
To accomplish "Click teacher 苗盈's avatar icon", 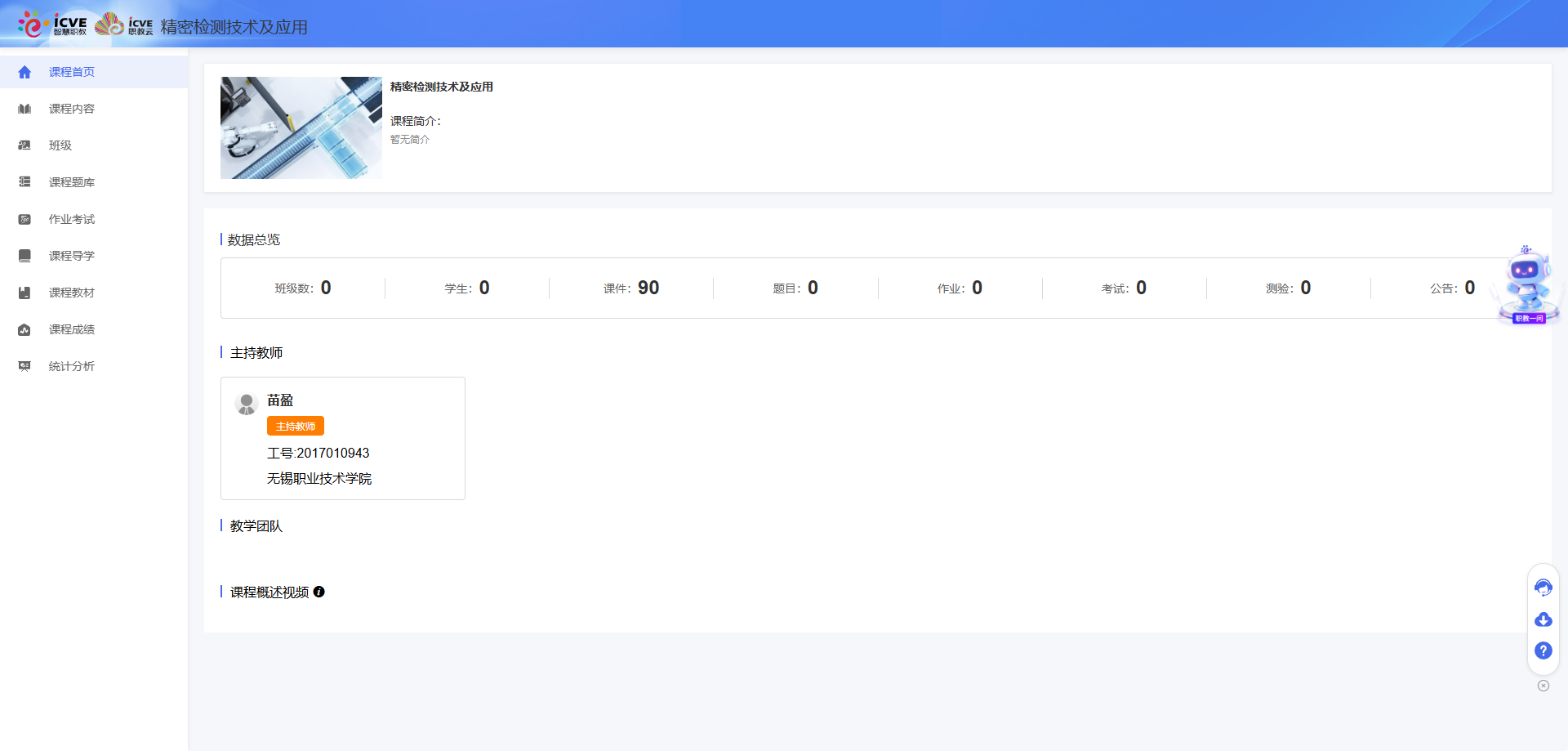I will (246, 403).
